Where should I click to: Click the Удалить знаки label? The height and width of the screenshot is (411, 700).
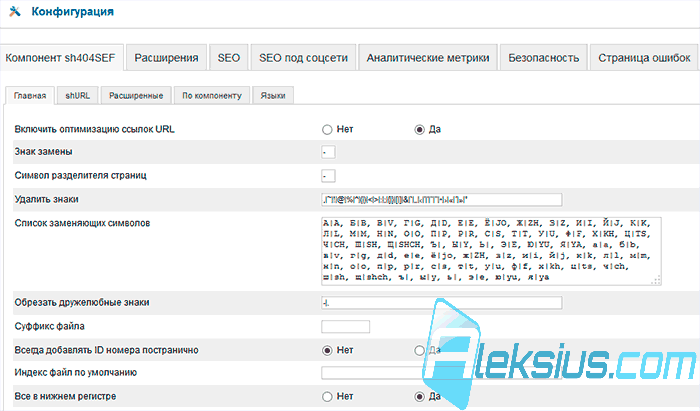pos(46,199)
